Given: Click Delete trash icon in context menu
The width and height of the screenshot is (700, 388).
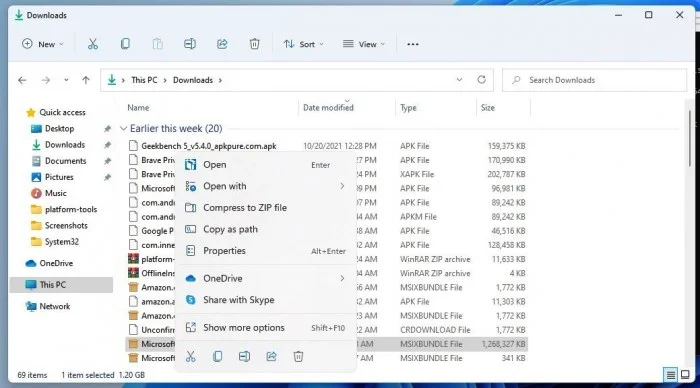Looking at the screenshot, I should [298, 356].
